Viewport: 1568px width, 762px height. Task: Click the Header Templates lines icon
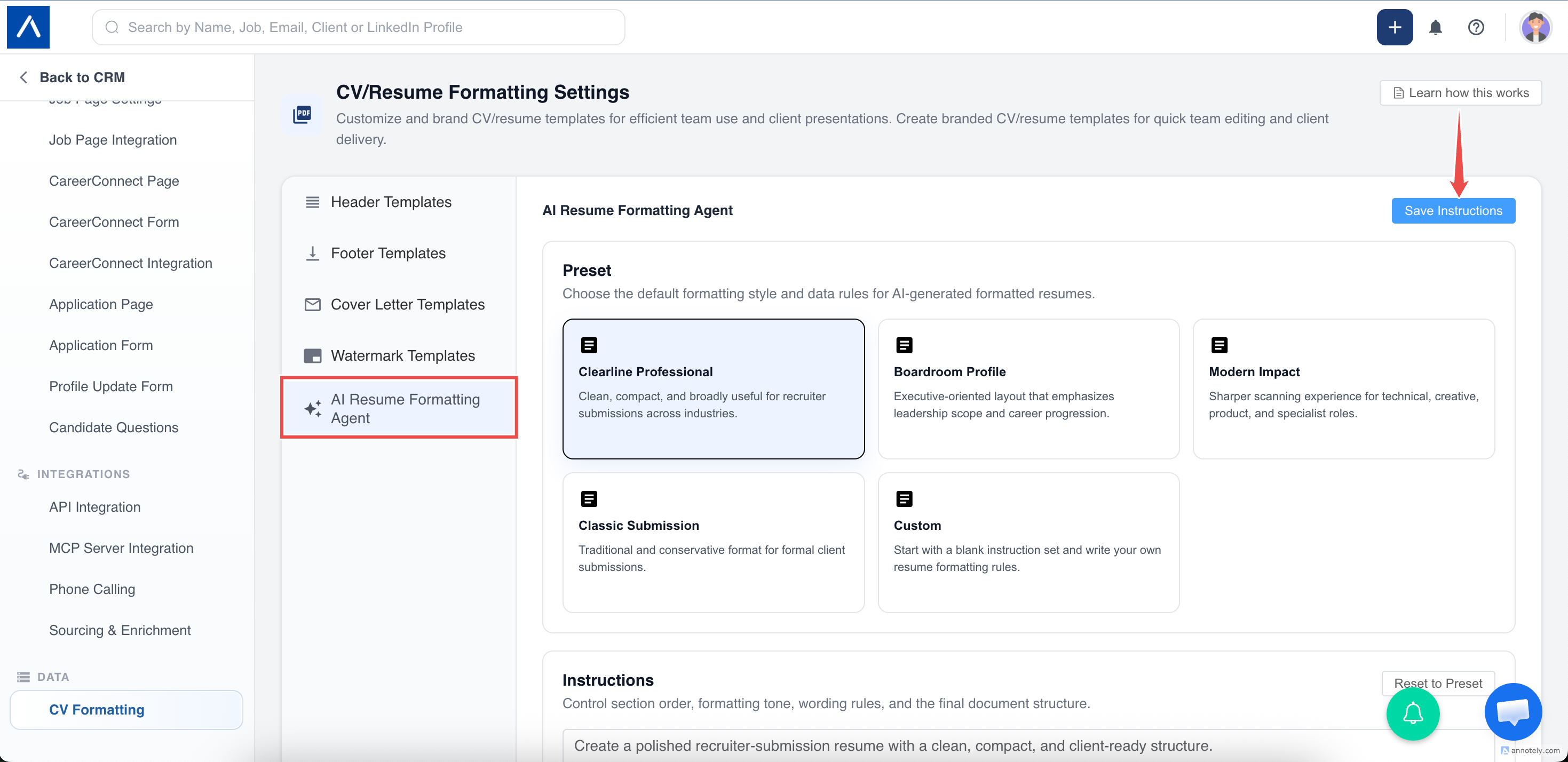(312, 202)
